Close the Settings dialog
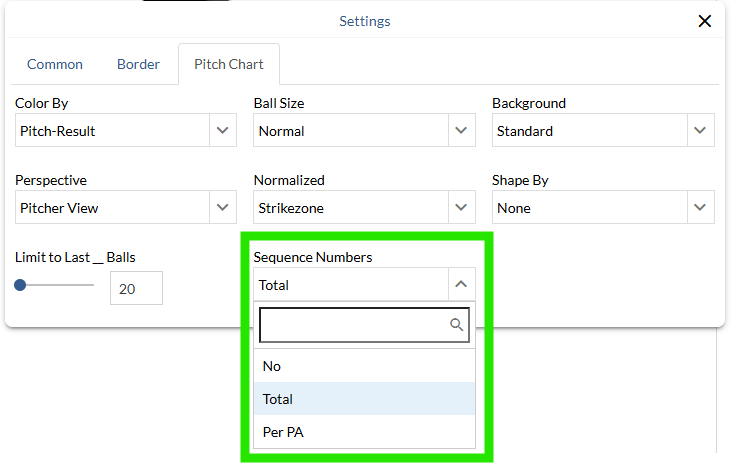731x464 pixels. (705, 21)
